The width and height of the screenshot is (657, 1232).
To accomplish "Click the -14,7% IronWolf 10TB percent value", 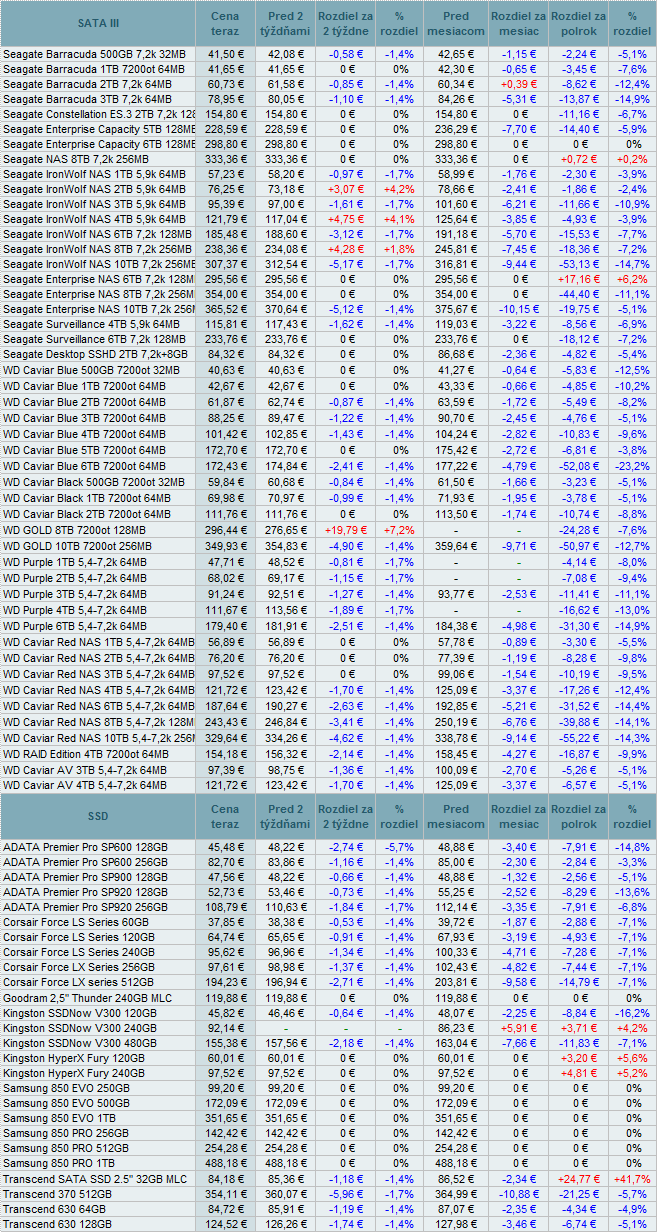I will 632,263.
